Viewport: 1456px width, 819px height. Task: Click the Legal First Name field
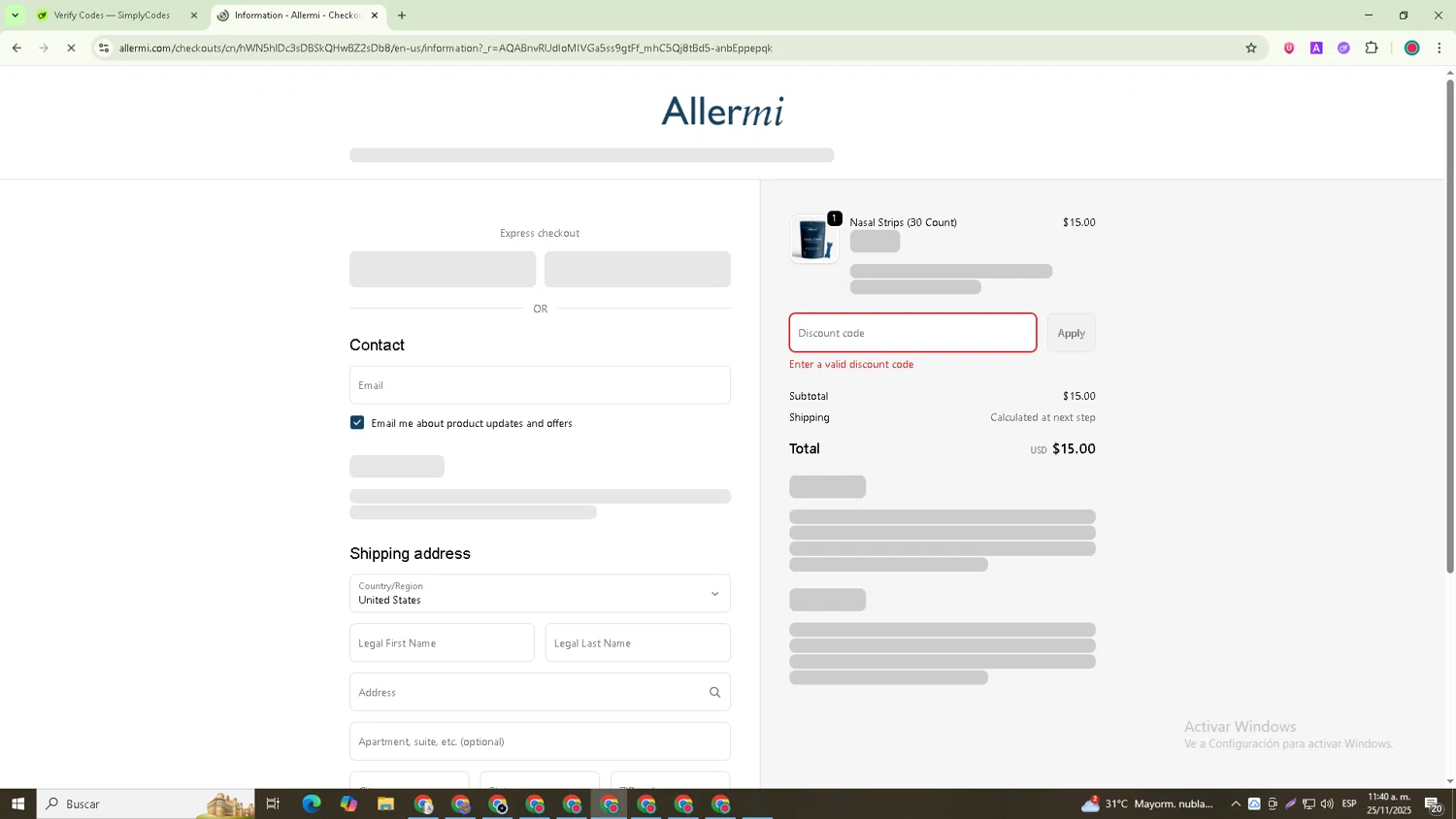tap(442, 643)
